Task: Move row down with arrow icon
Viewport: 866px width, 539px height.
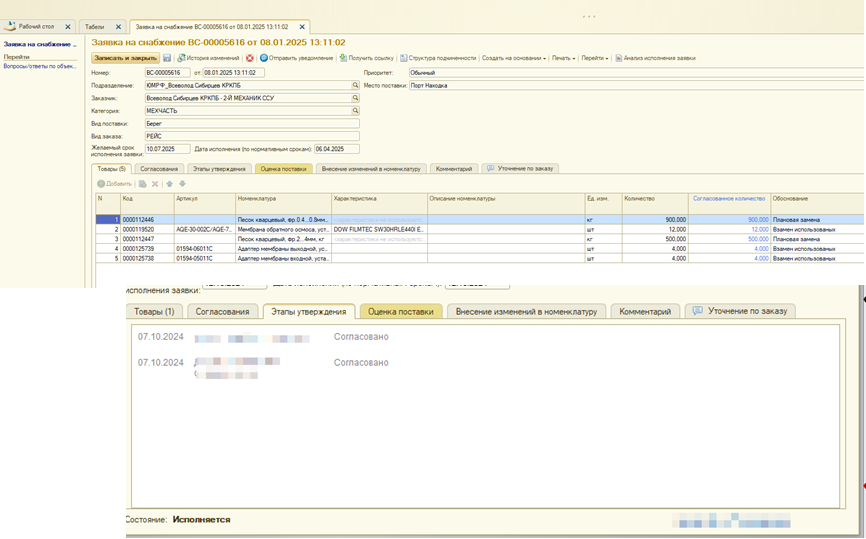Action: coord(182,184)
